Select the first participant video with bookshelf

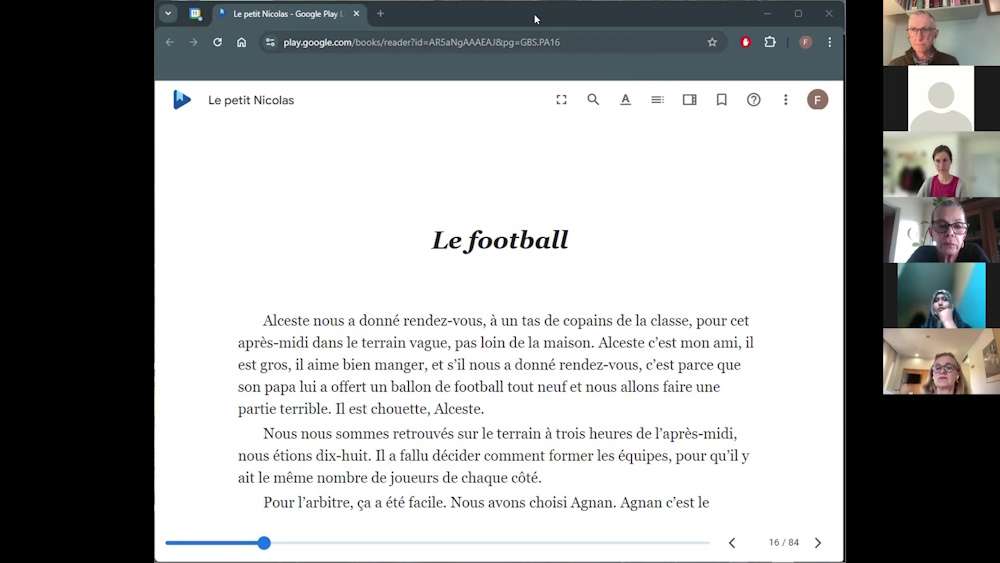(941, 33)
